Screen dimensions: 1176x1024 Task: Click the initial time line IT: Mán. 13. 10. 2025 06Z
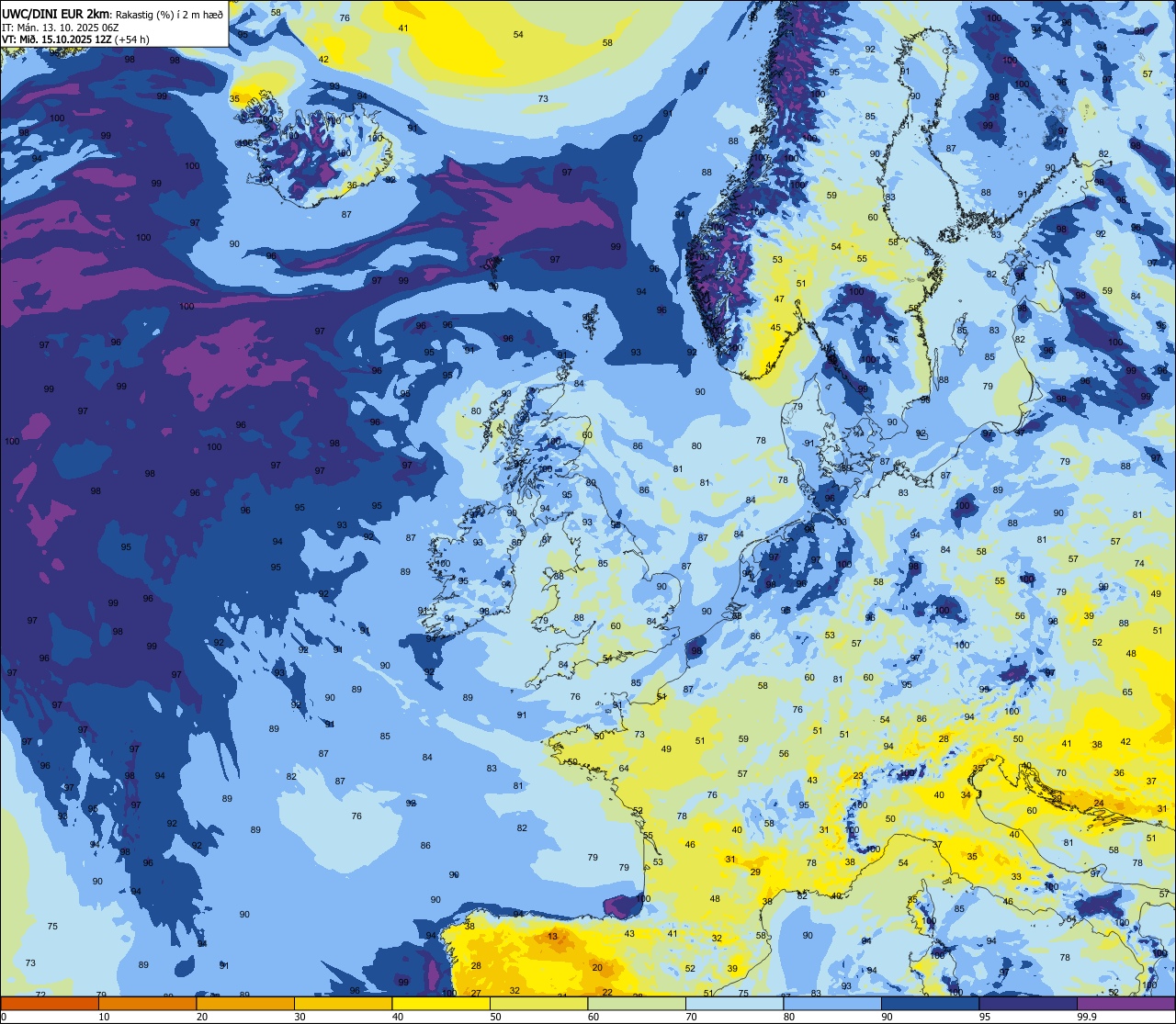click(x=62, y=28)
